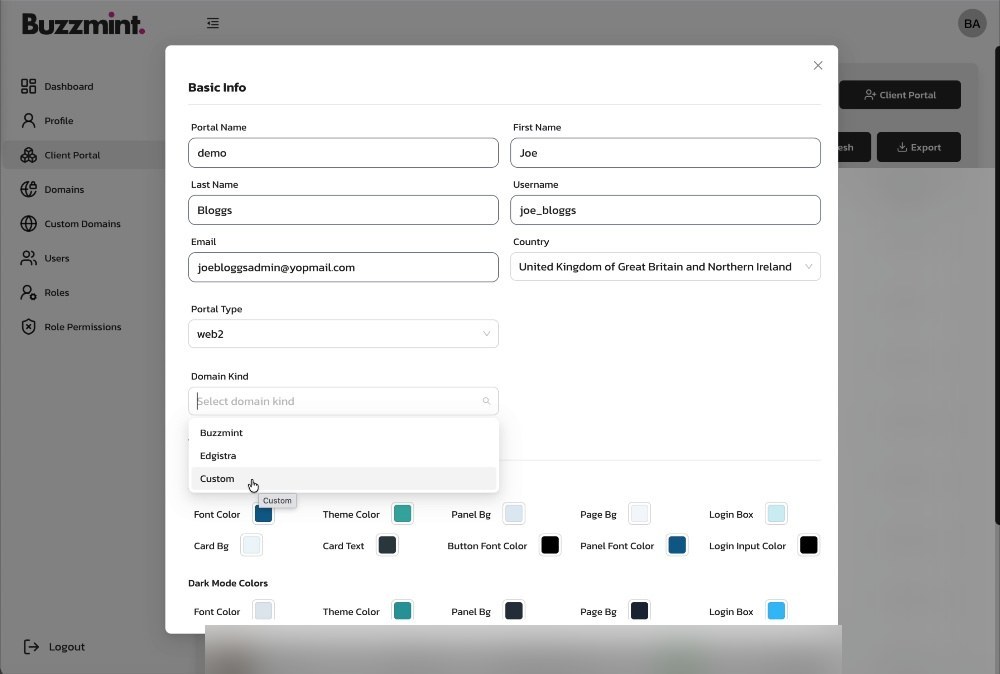Open the light mode Panel Bg swatch
The image size is (1000, 674).
point(513,514)
